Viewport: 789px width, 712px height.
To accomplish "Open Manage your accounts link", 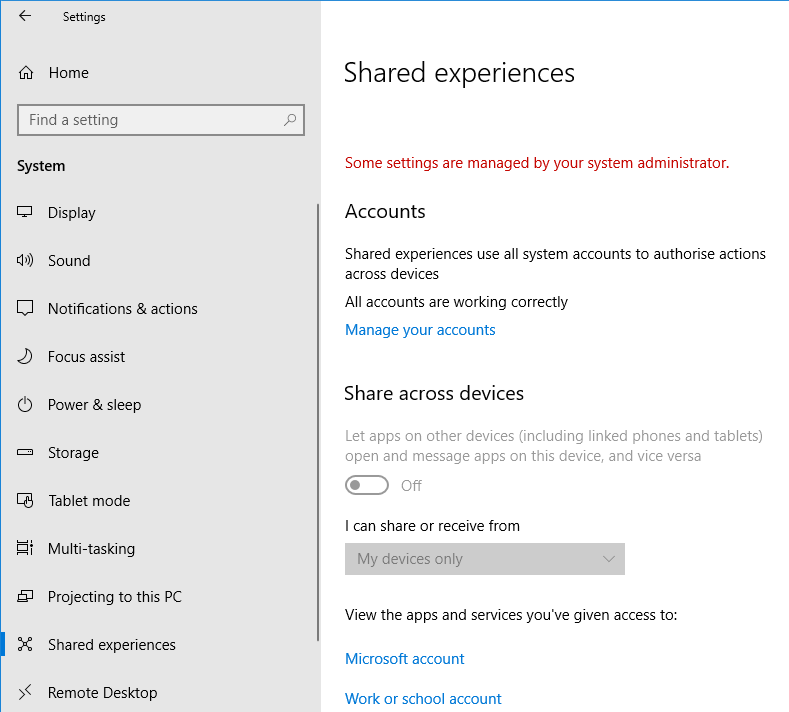I will click(x=420, y=330).
